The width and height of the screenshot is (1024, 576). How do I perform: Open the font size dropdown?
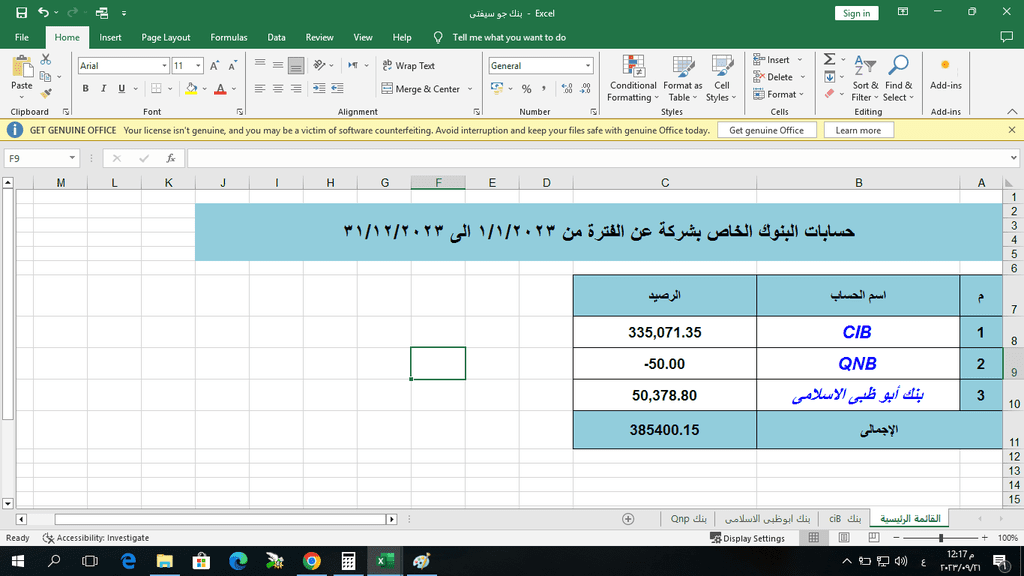coord(198,65)
